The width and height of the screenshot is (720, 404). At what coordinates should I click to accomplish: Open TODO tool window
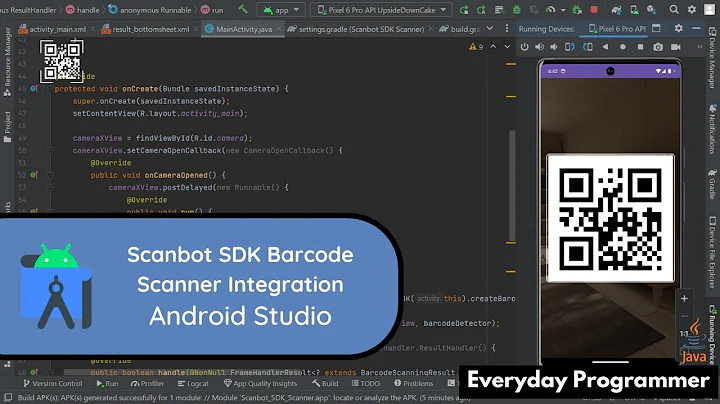coord(366,383)
